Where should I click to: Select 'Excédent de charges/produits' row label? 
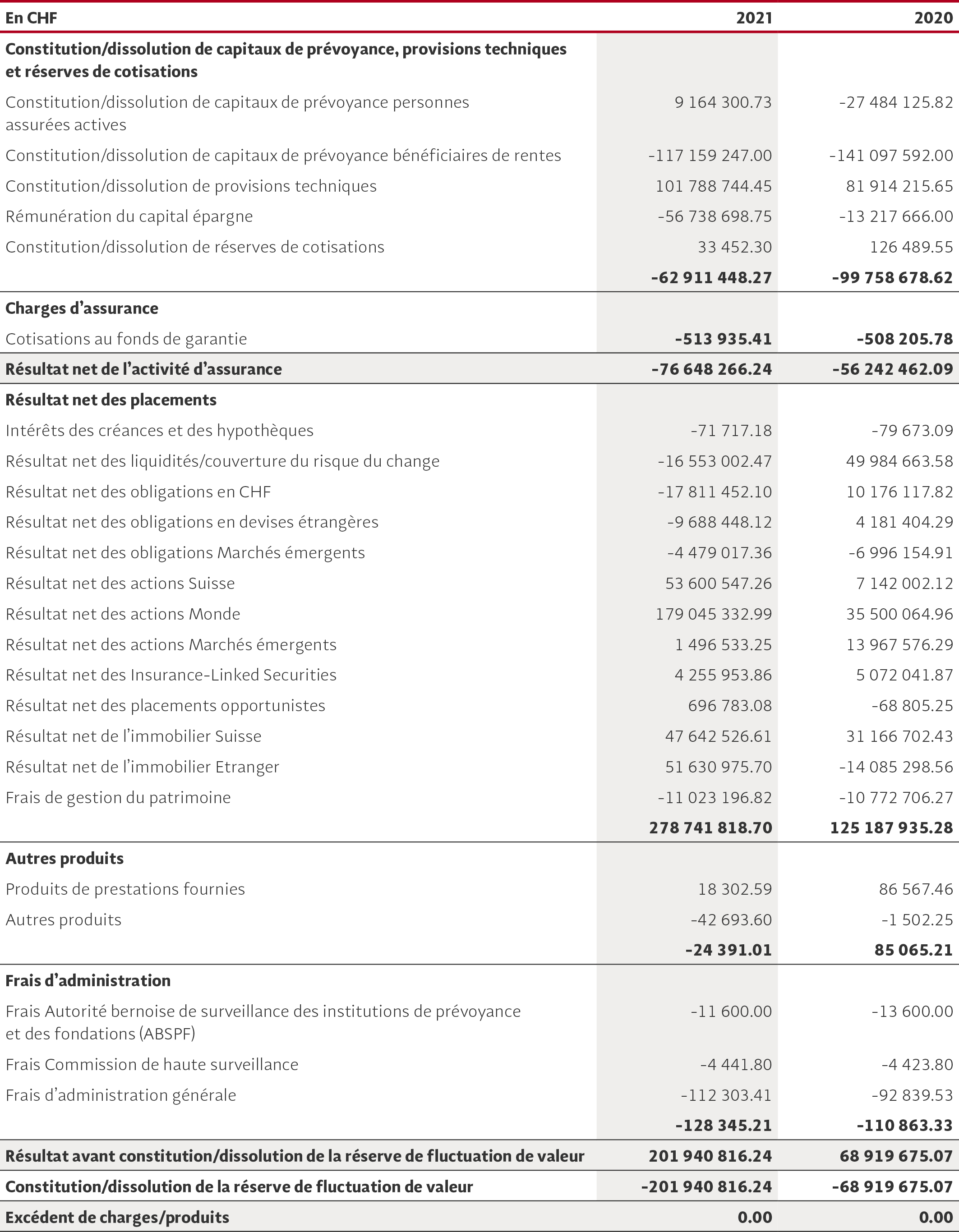117,1217
